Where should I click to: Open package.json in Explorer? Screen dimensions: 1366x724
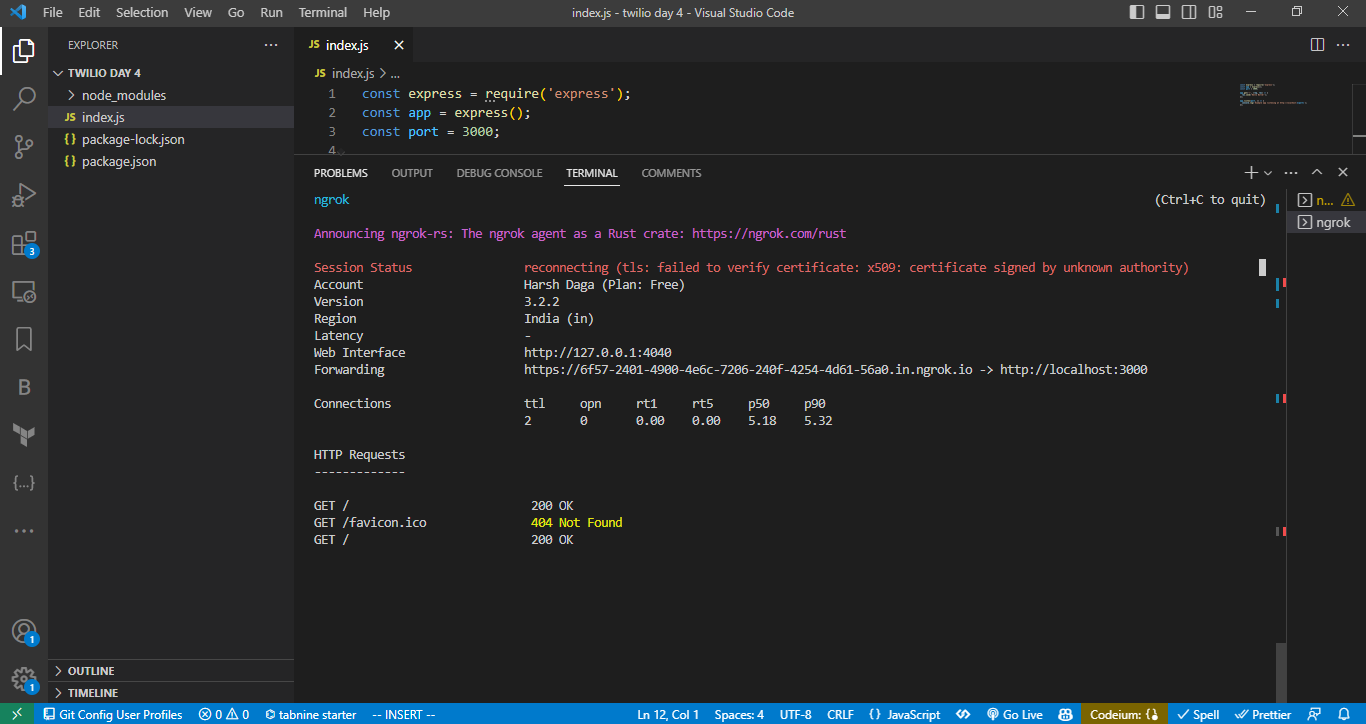(171, 161)
